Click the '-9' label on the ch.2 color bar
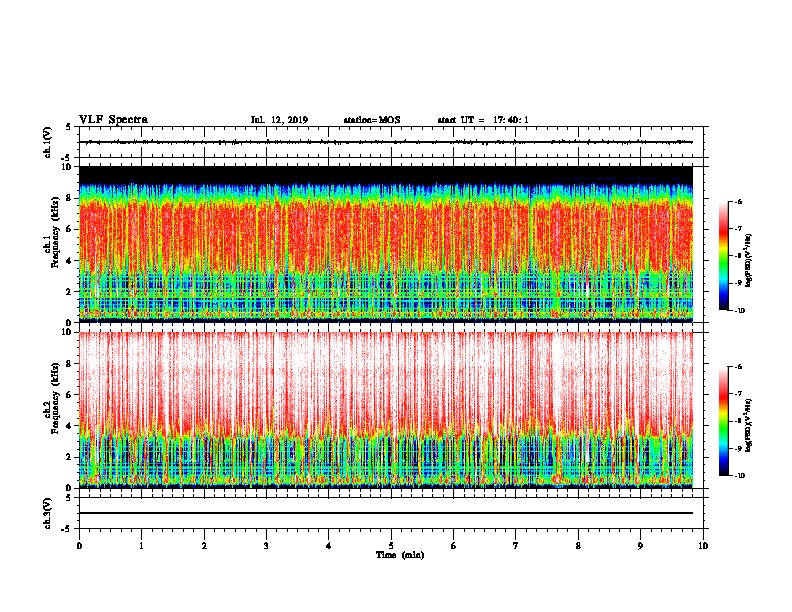792x612 pixels. [738, 448]
